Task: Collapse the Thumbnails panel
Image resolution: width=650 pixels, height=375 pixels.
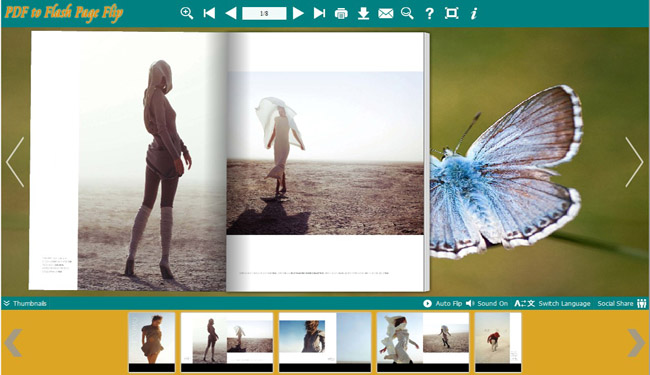Action: coord(25,303)
